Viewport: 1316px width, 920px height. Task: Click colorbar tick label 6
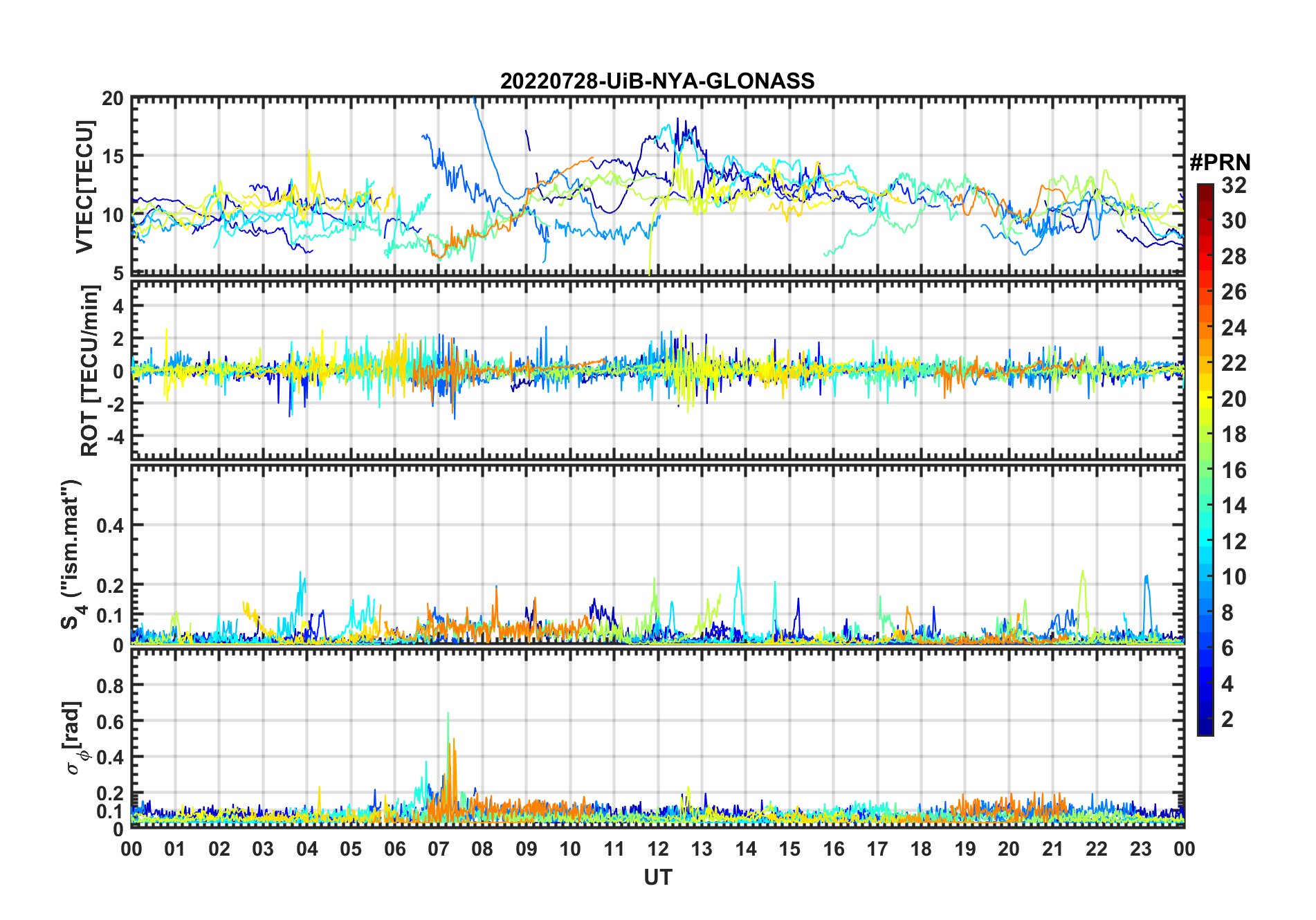click(1227, 648)
